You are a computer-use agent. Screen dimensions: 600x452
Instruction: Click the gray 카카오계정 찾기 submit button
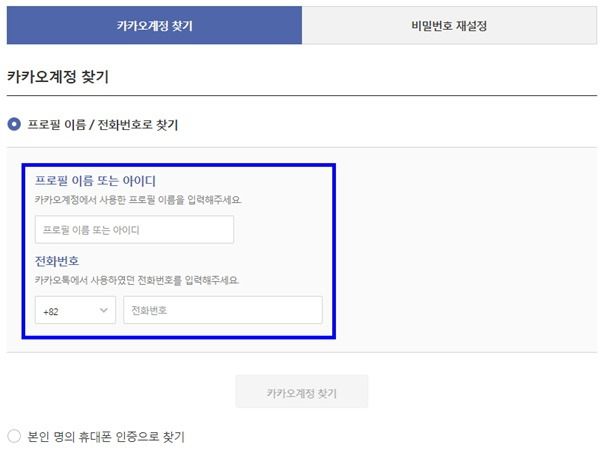click(302, 392)
